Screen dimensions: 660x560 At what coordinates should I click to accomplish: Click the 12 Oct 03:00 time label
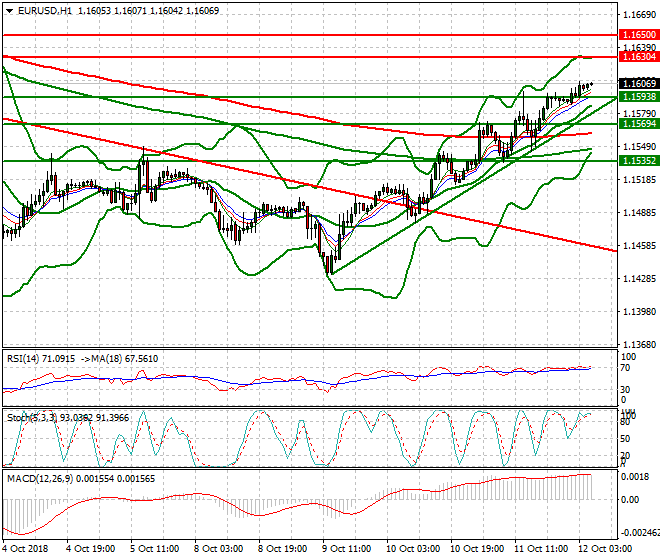coord(605,549)
